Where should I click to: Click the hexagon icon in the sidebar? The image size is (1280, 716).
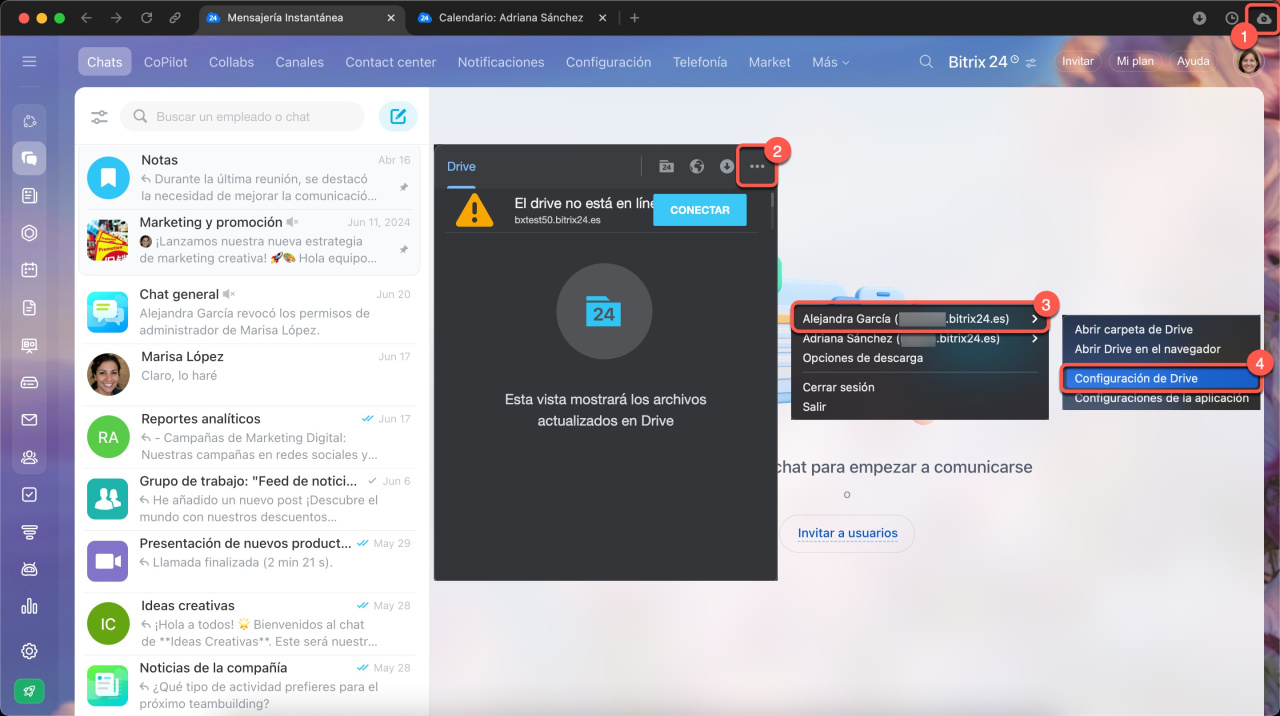point(29,233)
